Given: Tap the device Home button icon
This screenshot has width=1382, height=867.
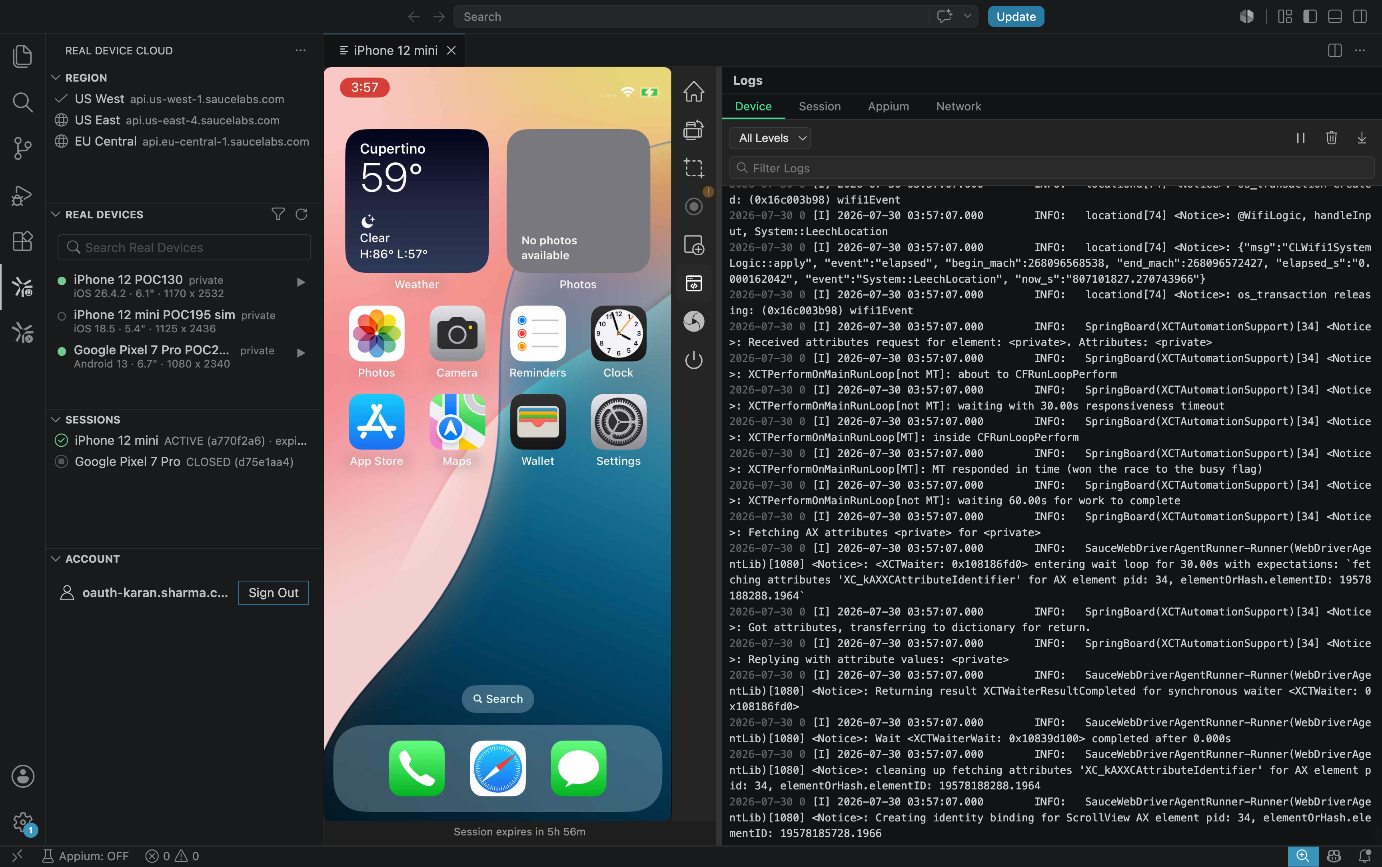Looking at the screenshot, I should 694,92.
